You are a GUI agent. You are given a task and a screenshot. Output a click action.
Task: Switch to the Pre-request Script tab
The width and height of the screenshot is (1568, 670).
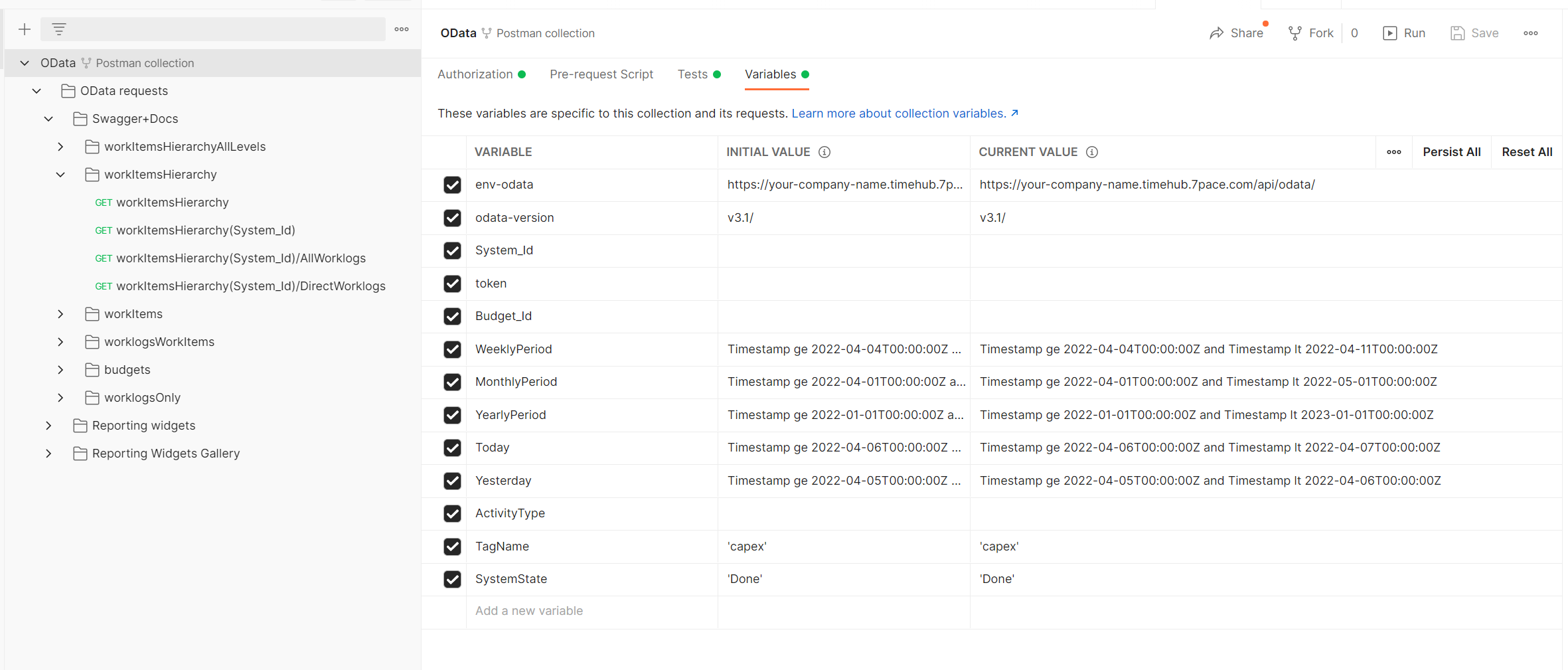pos(601,74)
